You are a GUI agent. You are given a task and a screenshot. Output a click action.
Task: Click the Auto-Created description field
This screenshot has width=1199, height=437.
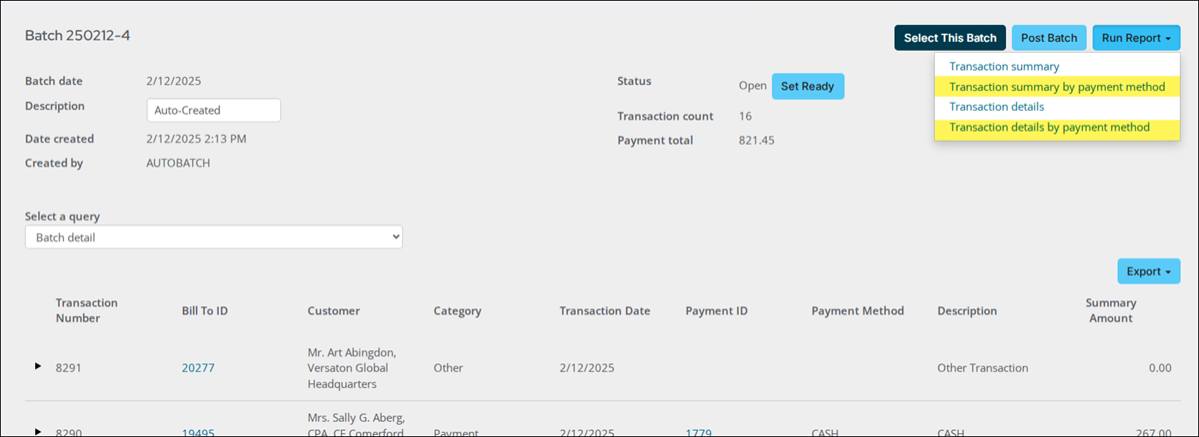[x=213, y=110]
